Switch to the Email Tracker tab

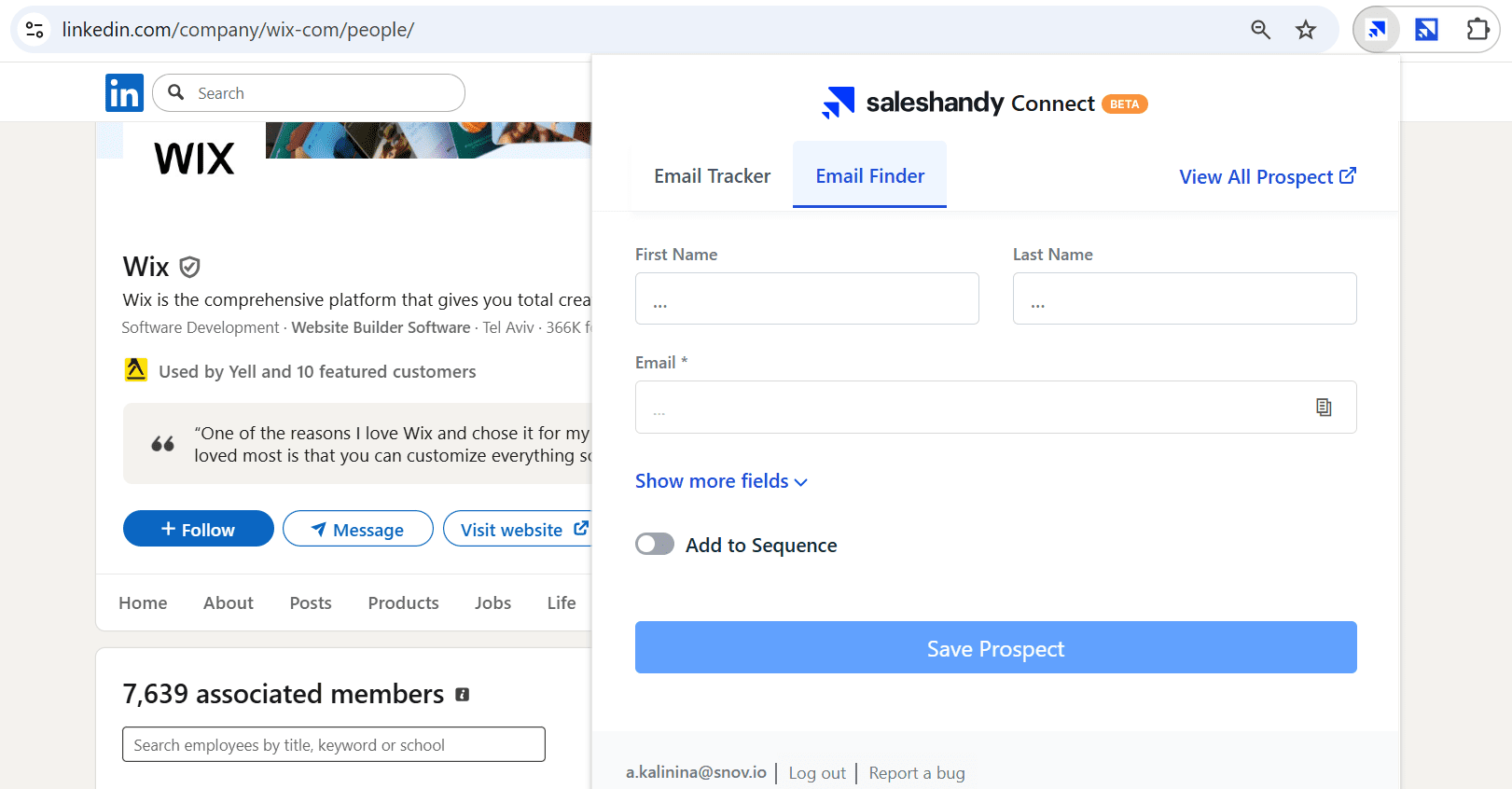coord(712,176)
